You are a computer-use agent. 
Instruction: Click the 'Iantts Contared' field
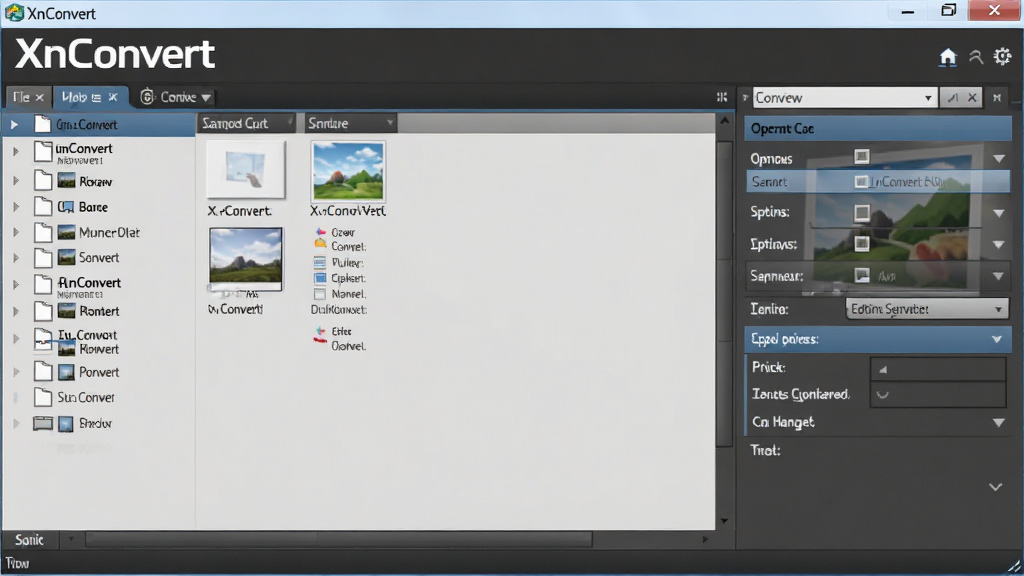tap(938, 394)
